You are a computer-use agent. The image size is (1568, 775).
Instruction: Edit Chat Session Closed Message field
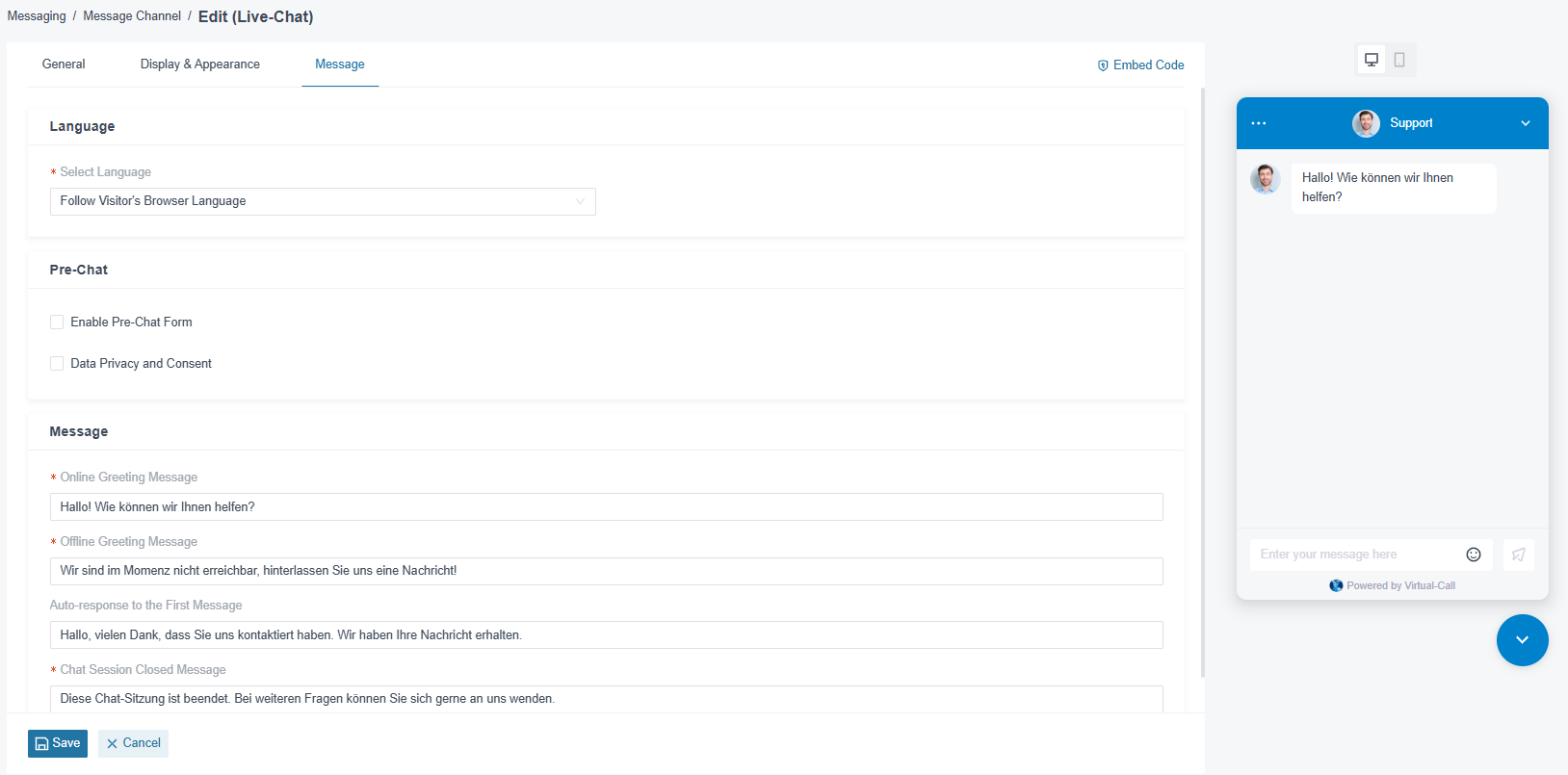pos(606,699)
